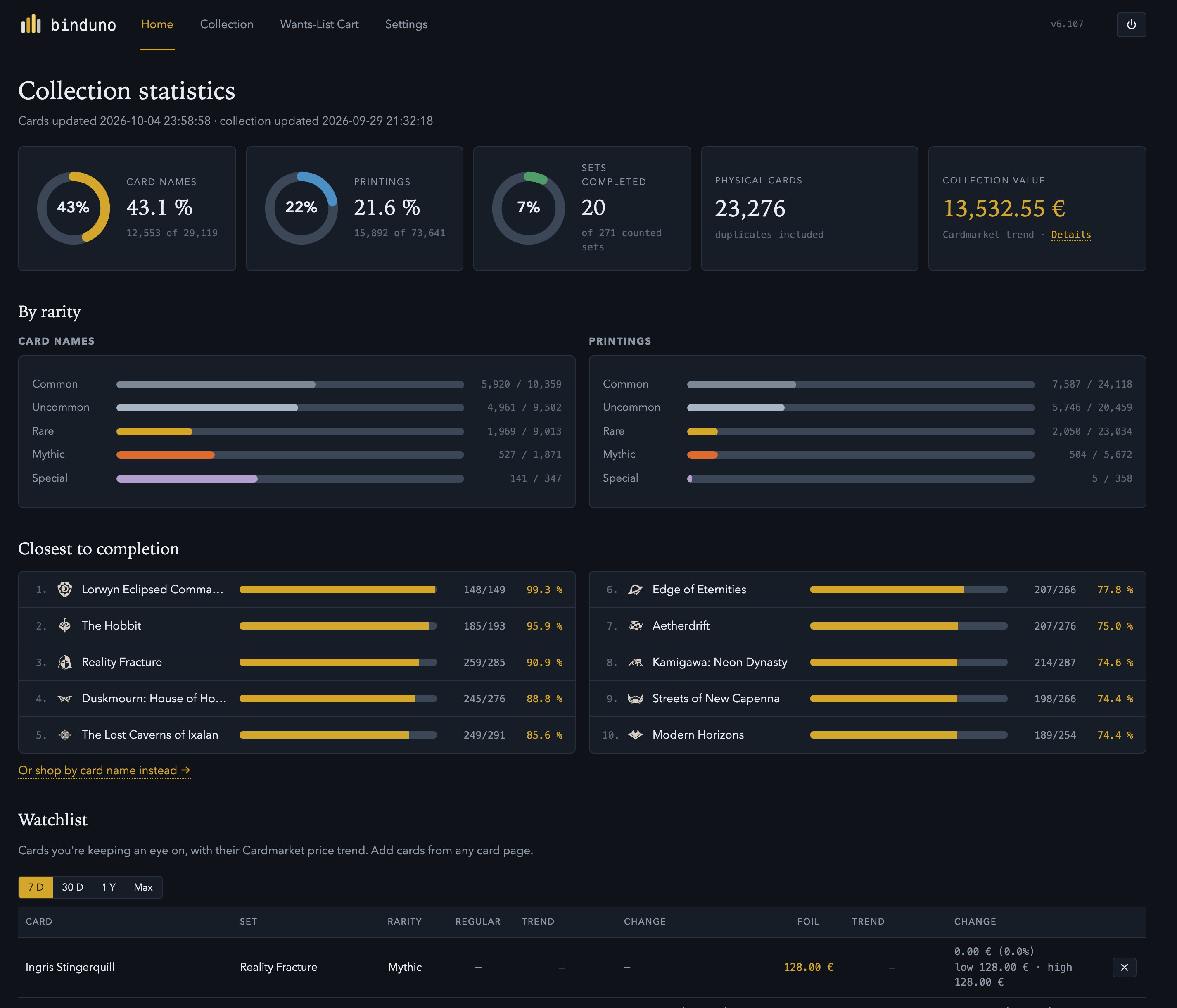1177x1008 pixels.
Task: Click the Sets Completed 7% donut chart
Action: (x=528, y=208)
